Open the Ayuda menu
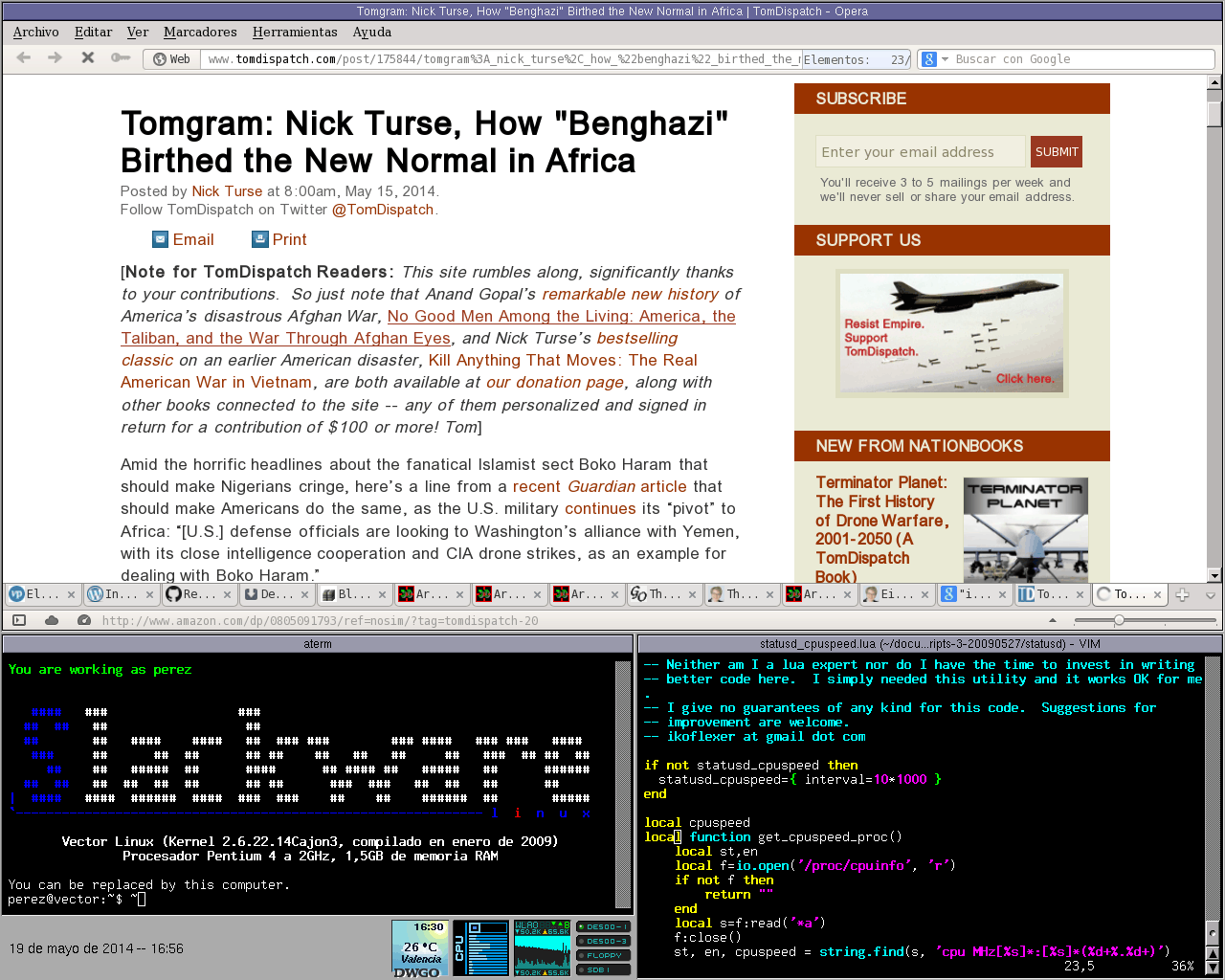This screenshot has width=1225, height=980. tap(372, 32)
